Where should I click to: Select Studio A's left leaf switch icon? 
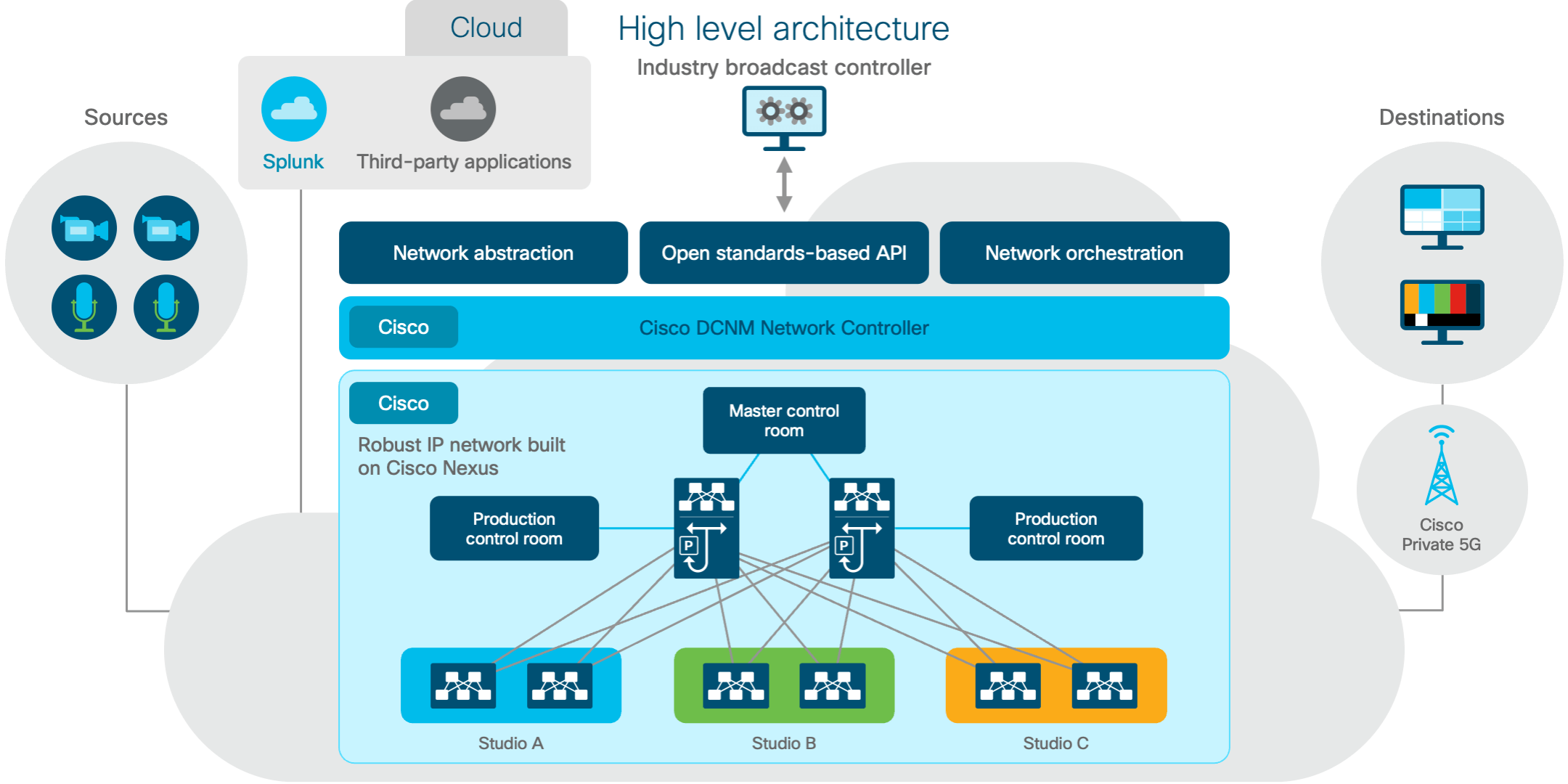click(463, 685)
